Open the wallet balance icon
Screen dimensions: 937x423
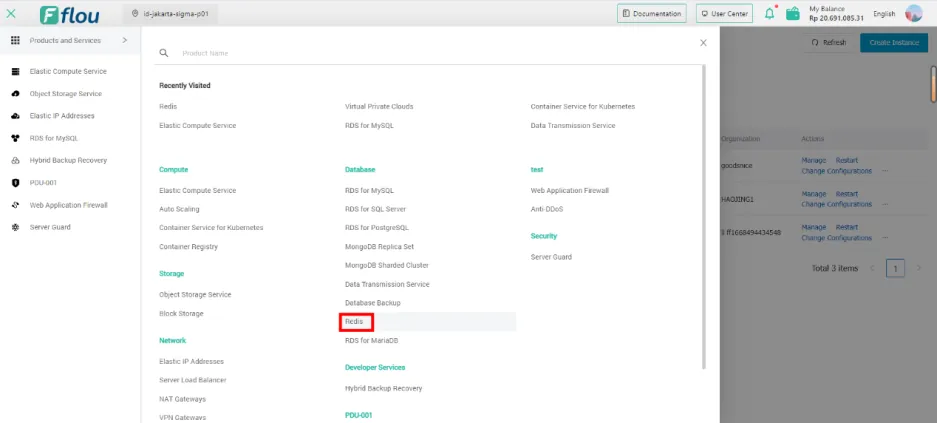[793, 13]
